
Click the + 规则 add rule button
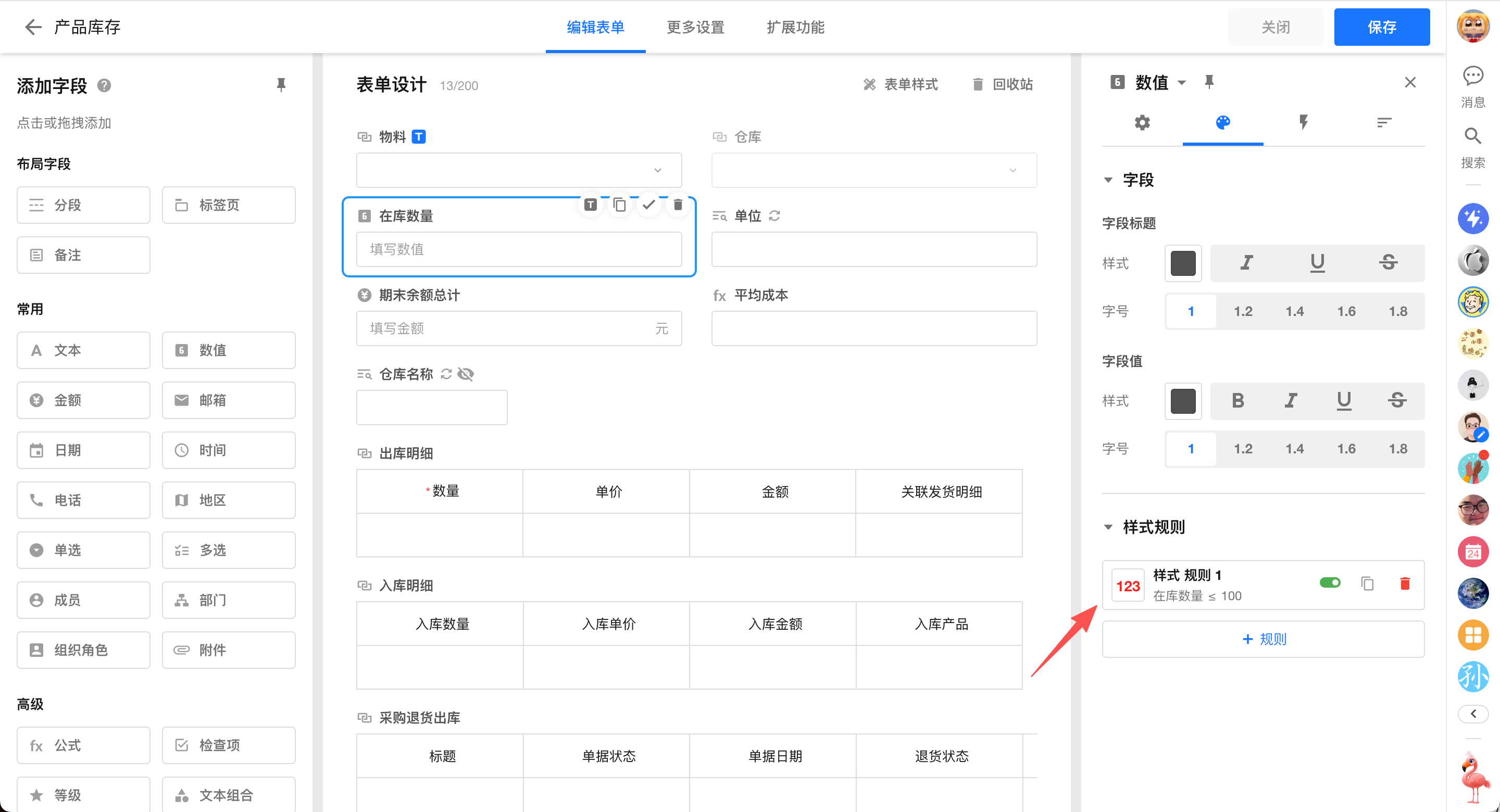(x=1262, y=639)
